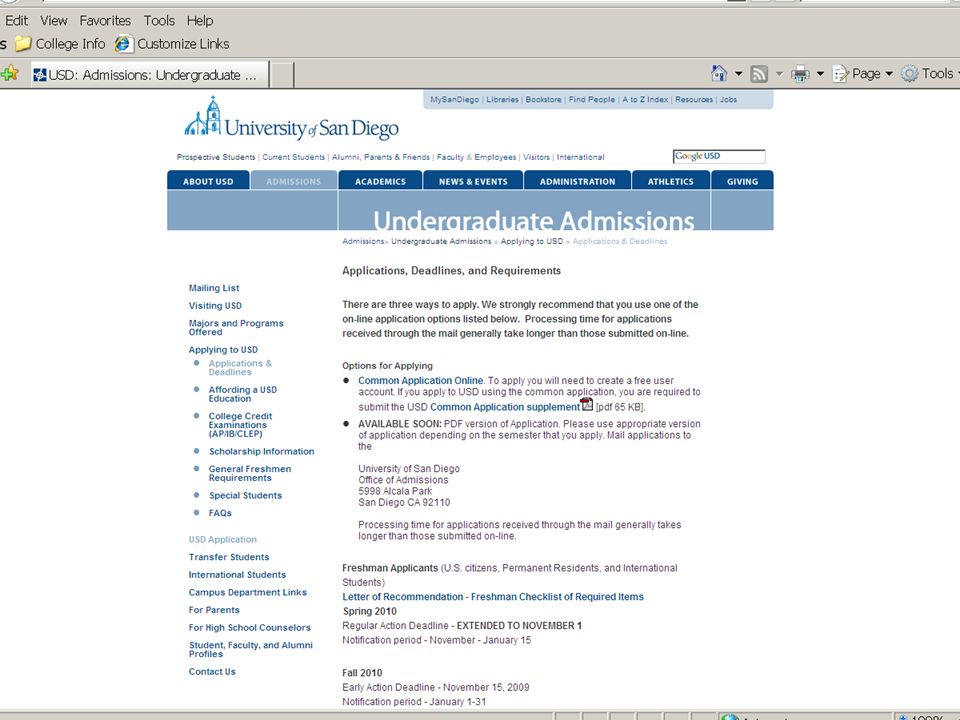Image resolution: width=960 pixels, height=720 pixels.
Task: Select the NEWS & EVENTS navigation tab
Action: (x=473, y=181)
